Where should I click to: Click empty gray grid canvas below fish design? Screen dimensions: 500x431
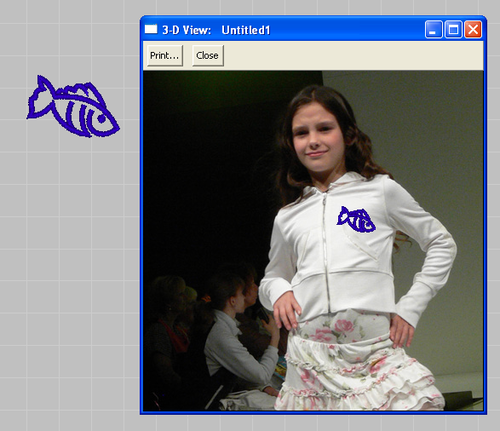point(70,267)
